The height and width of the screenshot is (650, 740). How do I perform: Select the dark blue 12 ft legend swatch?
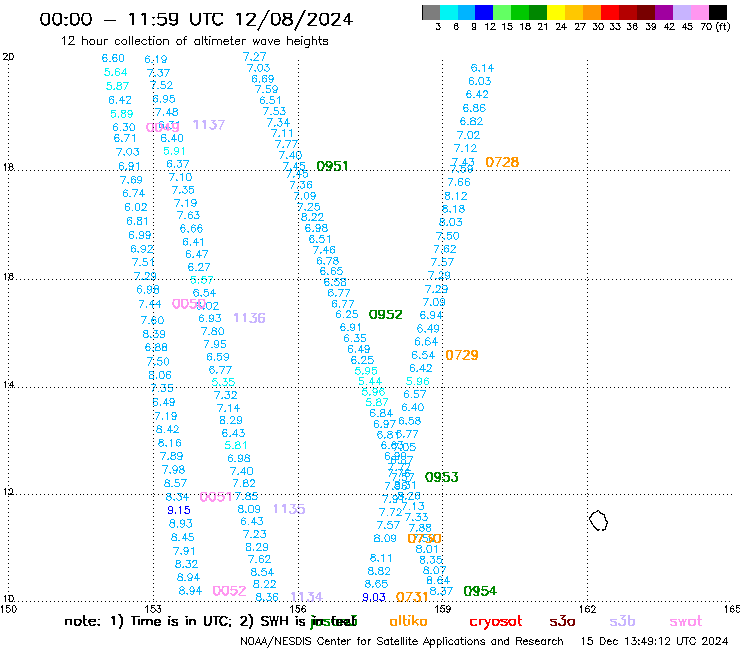tap(485, 12)
